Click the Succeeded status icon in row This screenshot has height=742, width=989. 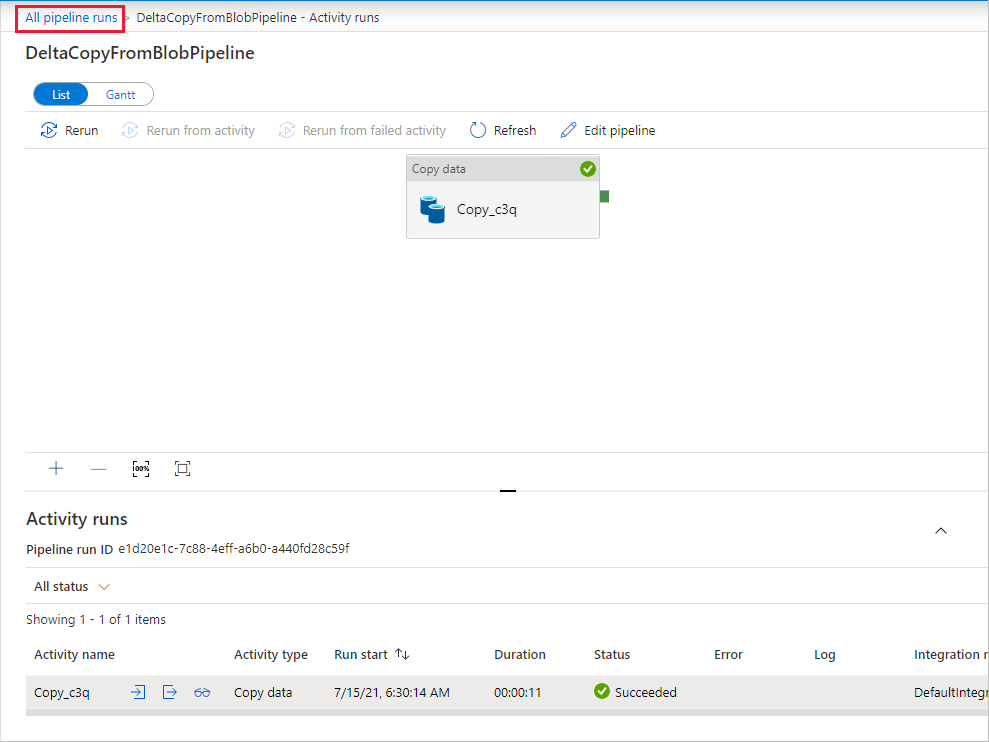602,692
